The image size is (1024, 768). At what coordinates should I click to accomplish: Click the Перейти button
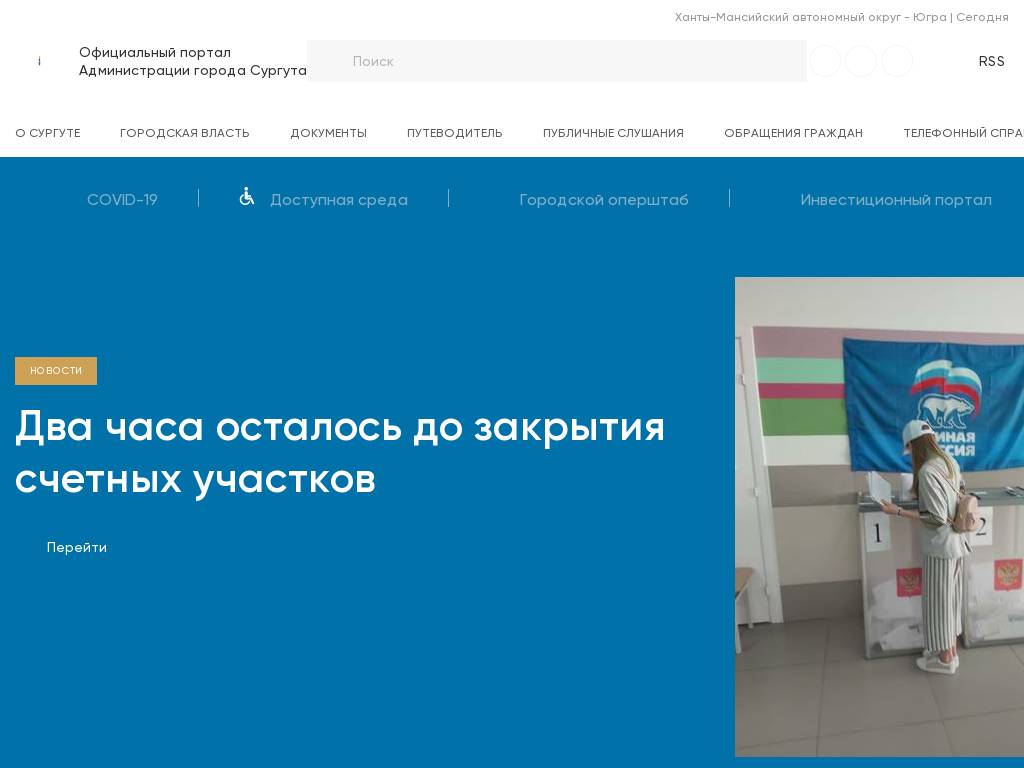(76, 547)
